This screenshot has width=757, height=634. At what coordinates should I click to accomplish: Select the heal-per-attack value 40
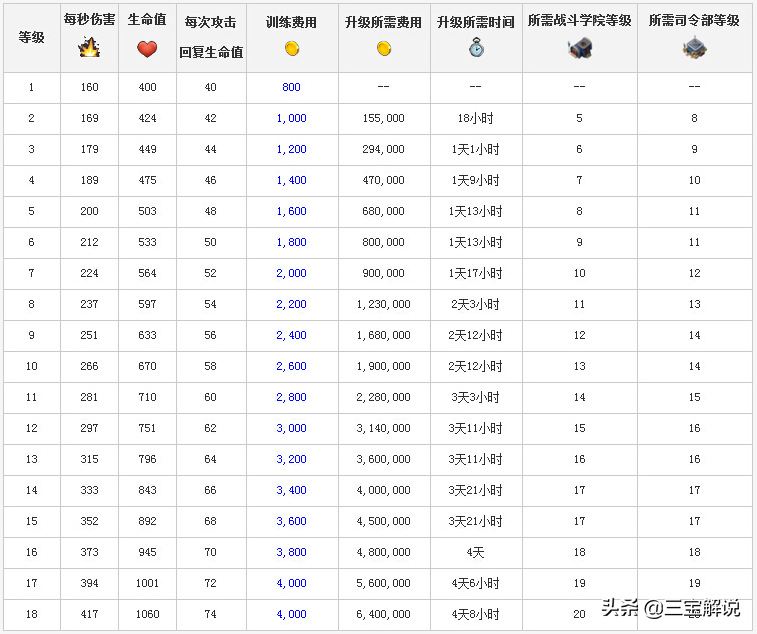coord(210,87)
